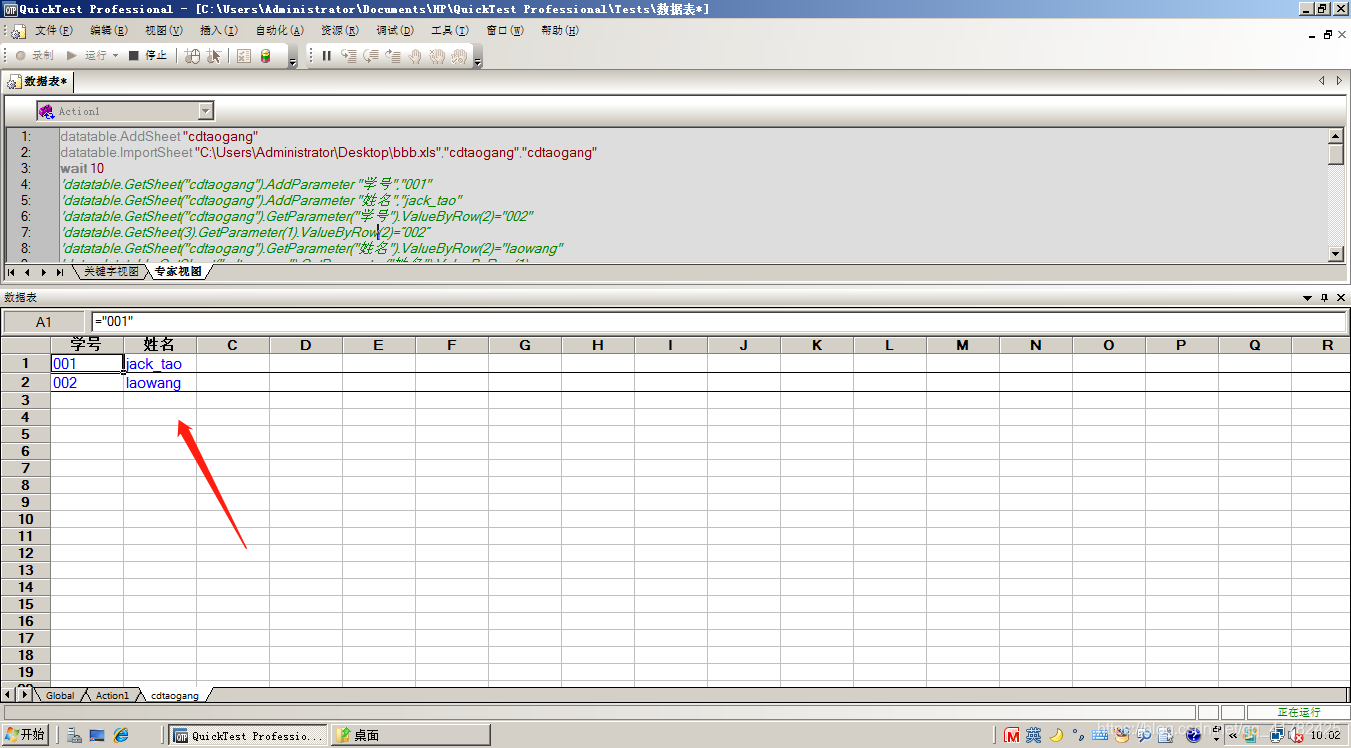Switch to the 专家视图 tab
1351x748 pixels.
(178, 272)
